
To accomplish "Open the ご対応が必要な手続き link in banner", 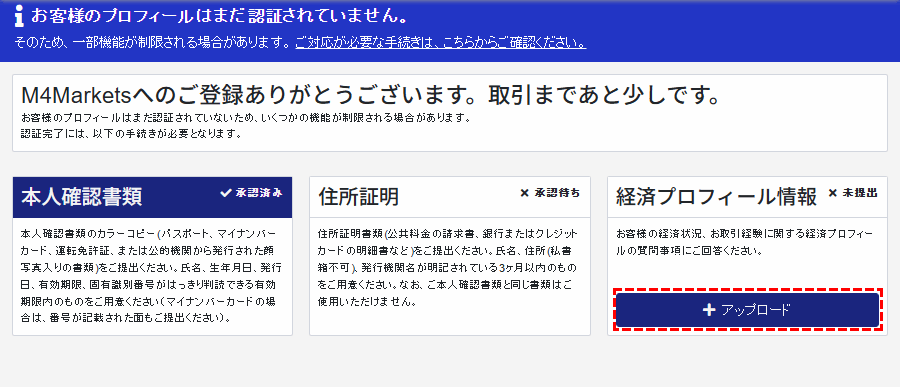I will coord(441,43).
